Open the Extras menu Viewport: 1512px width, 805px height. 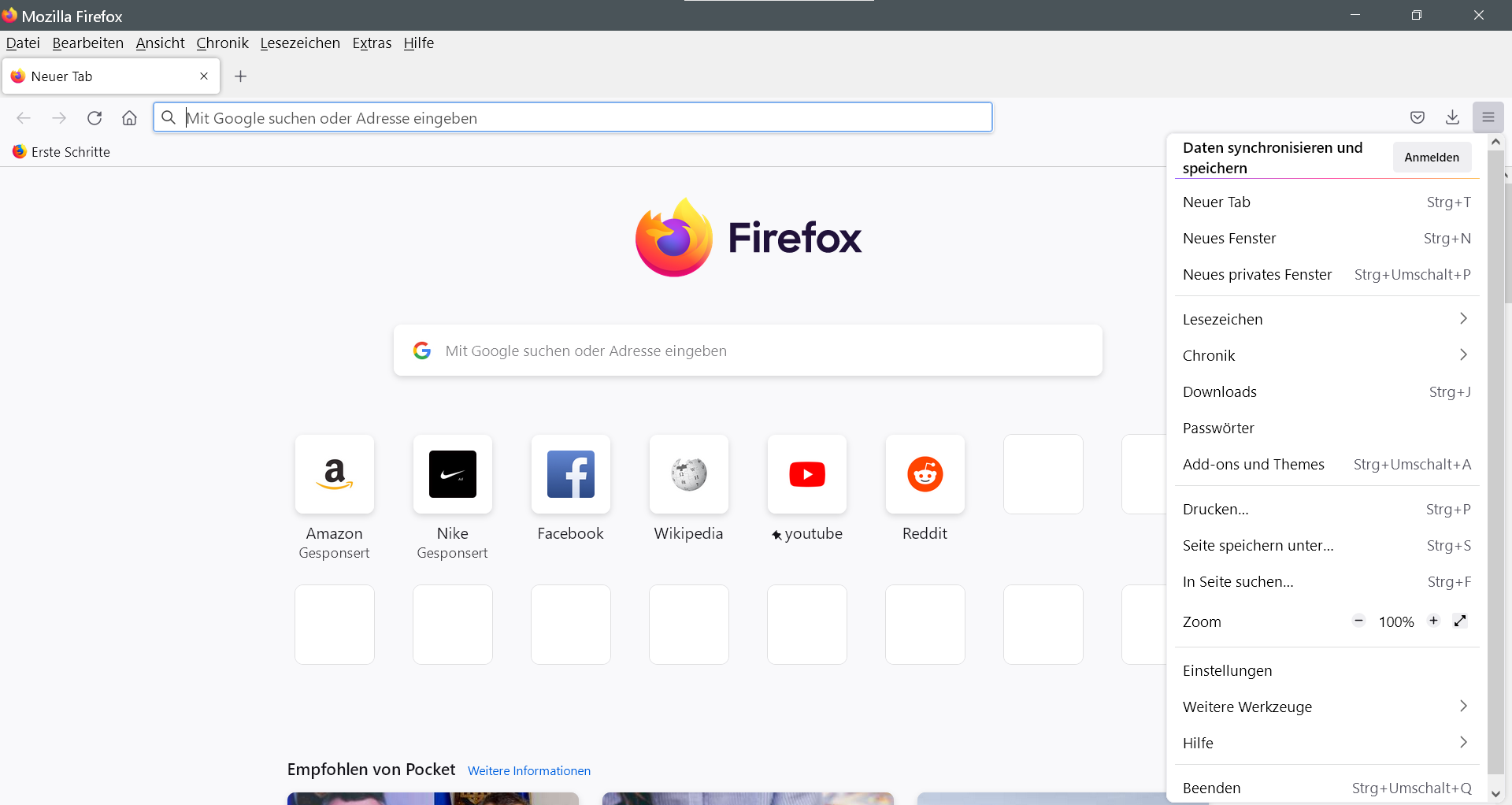(372, 43)
